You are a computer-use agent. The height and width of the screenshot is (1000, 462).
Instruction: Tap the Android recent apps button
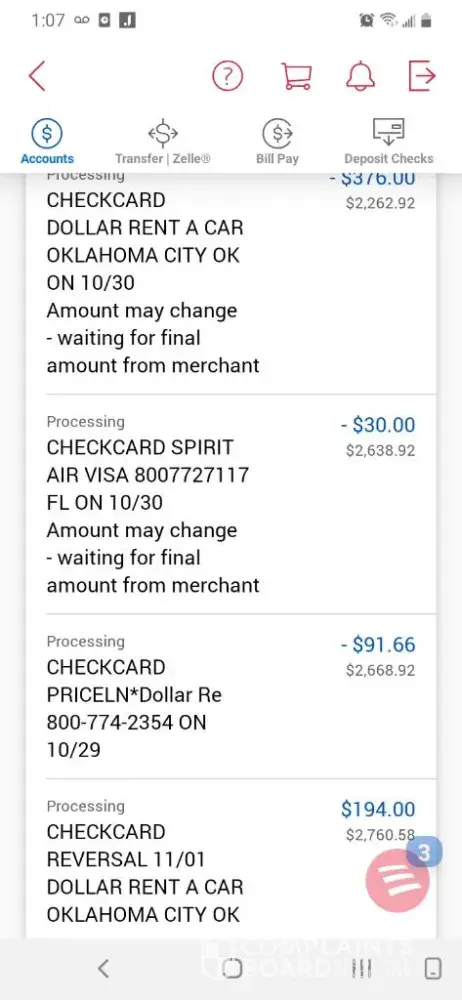pyautogui.click(x=361, y=968)
